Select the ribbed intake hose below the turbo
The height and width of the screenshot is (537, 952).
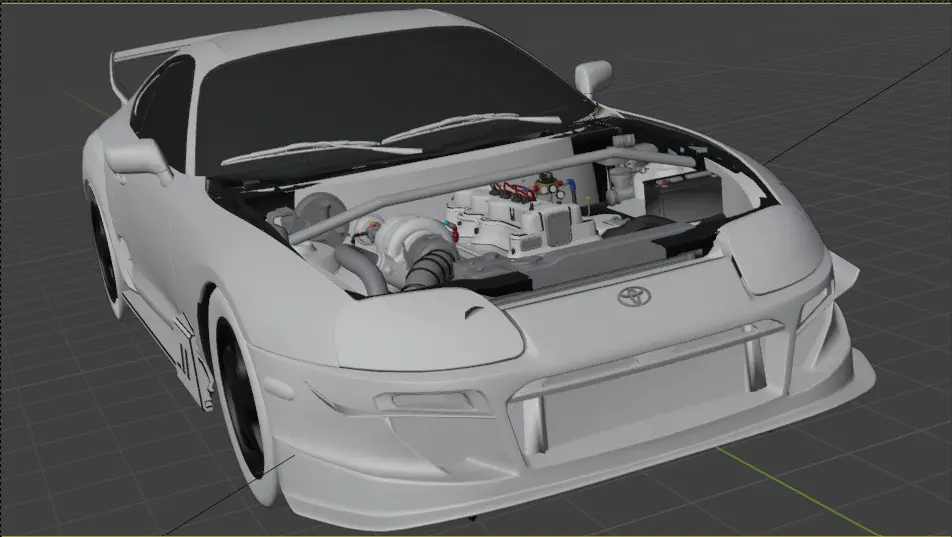(430, 270)
